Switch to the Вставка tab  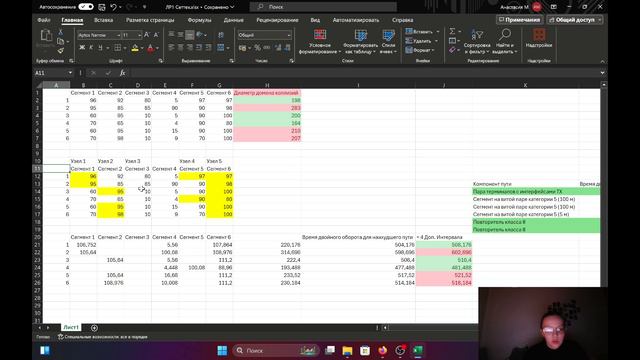point(103,20)
